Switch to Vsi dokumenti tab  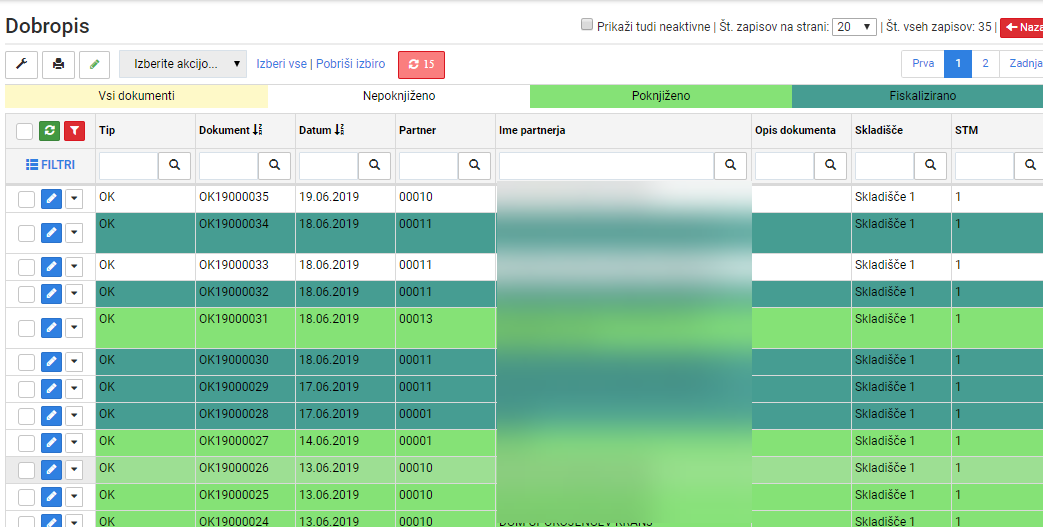136,96
